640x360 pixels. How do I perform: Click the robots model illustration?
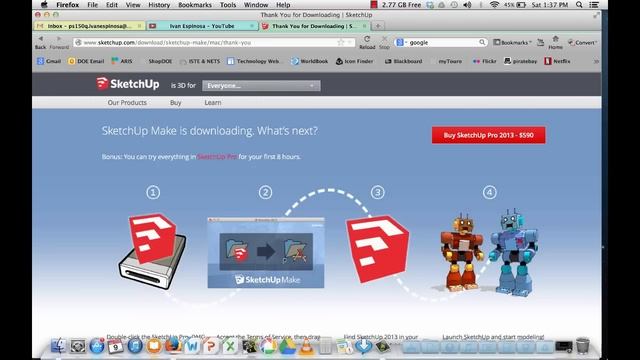pyautogui.click(x=489, y=253)
